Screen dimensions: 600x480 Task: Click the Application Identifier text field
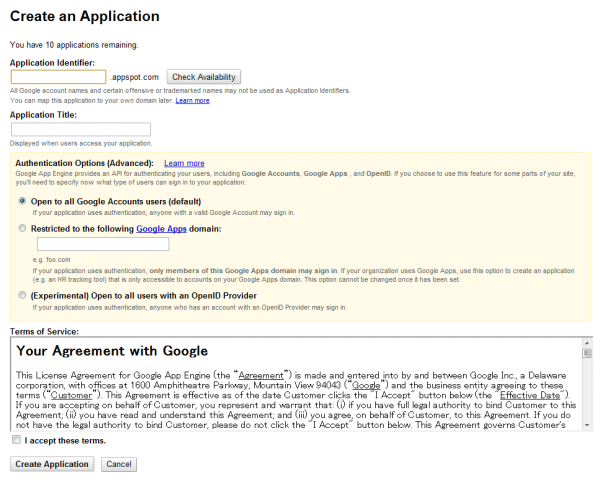(x=58, y=77)
